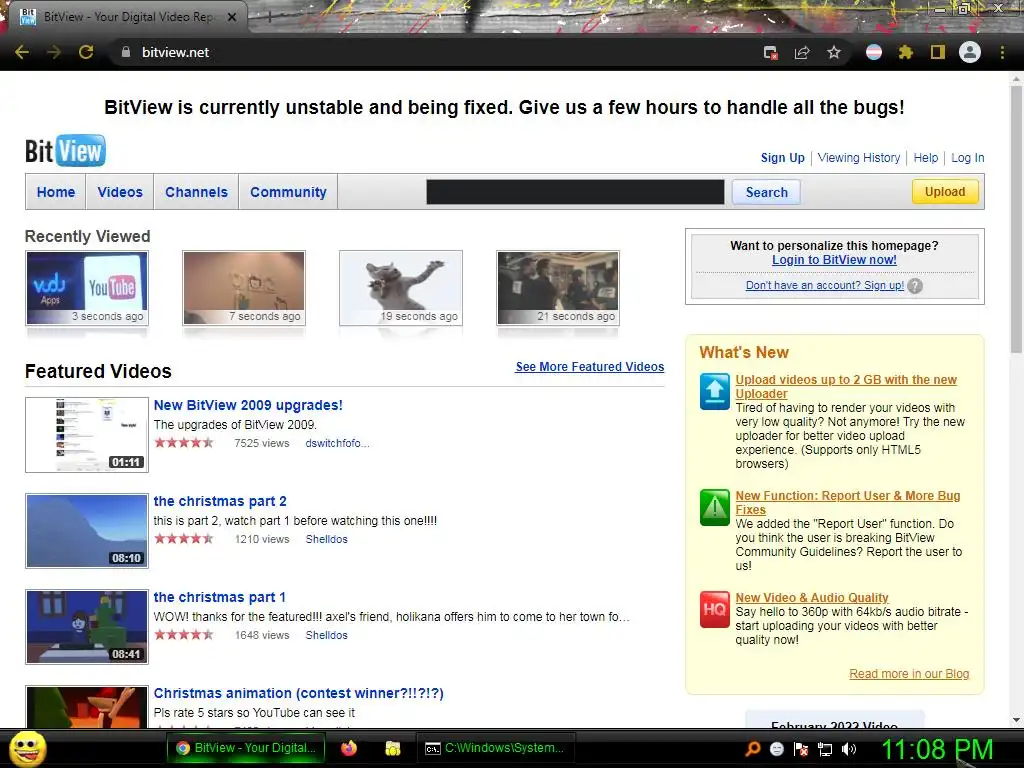Click Login to BitView now link
The width and height of the screenshot is (1024, 768).
point(834,259)
